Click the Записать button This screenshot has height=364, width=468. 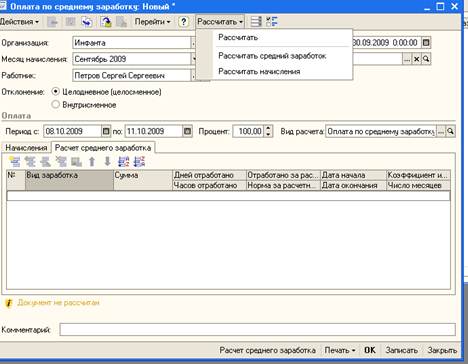[x=401, y=350]
